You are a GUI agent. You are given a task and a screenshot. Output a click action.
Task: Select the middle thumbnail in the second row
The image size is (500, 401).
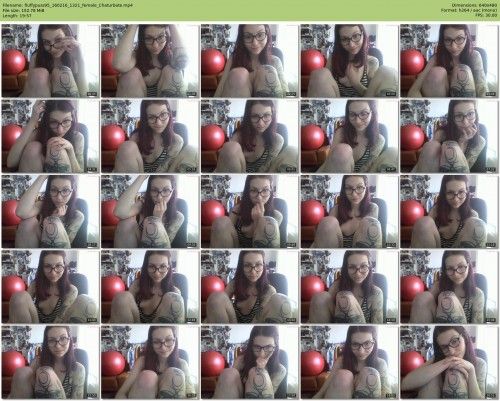point(250,136)
